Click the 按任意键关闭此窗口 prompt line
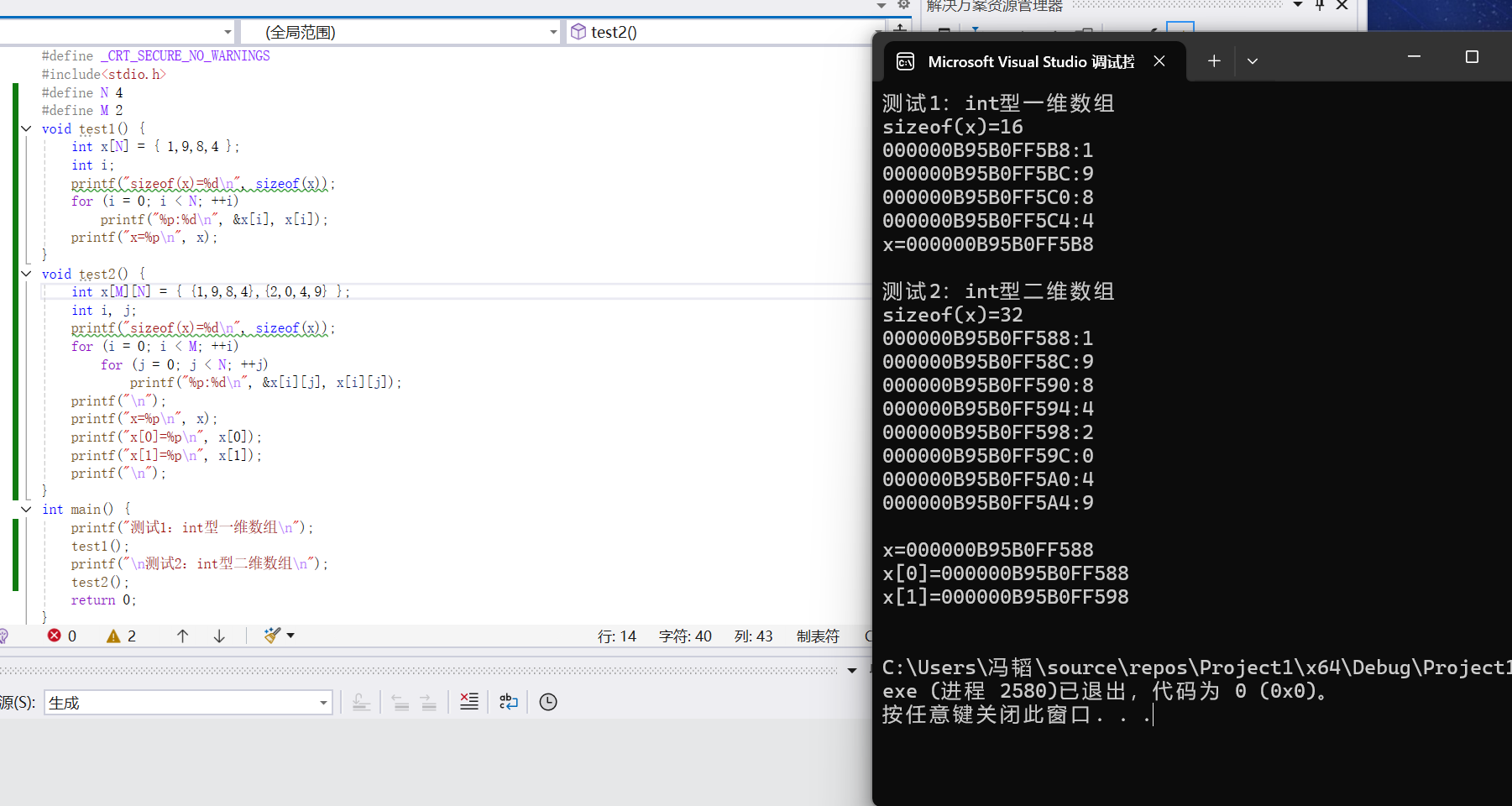Screen dimensions: 1512x806 [x=1017, y=714]
